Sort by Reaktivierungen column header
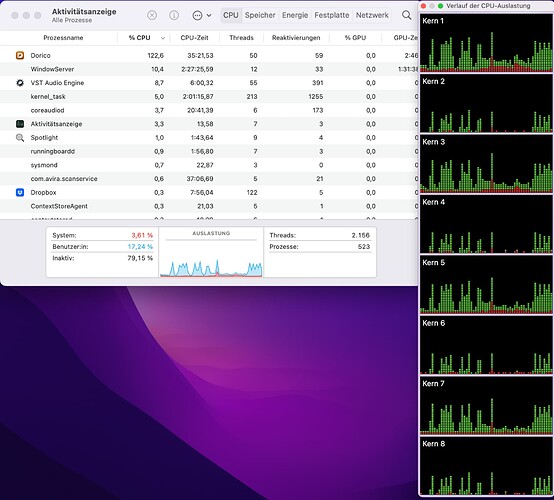The width and height of the screenshot is (554, 500). click(x=296, y=37)
